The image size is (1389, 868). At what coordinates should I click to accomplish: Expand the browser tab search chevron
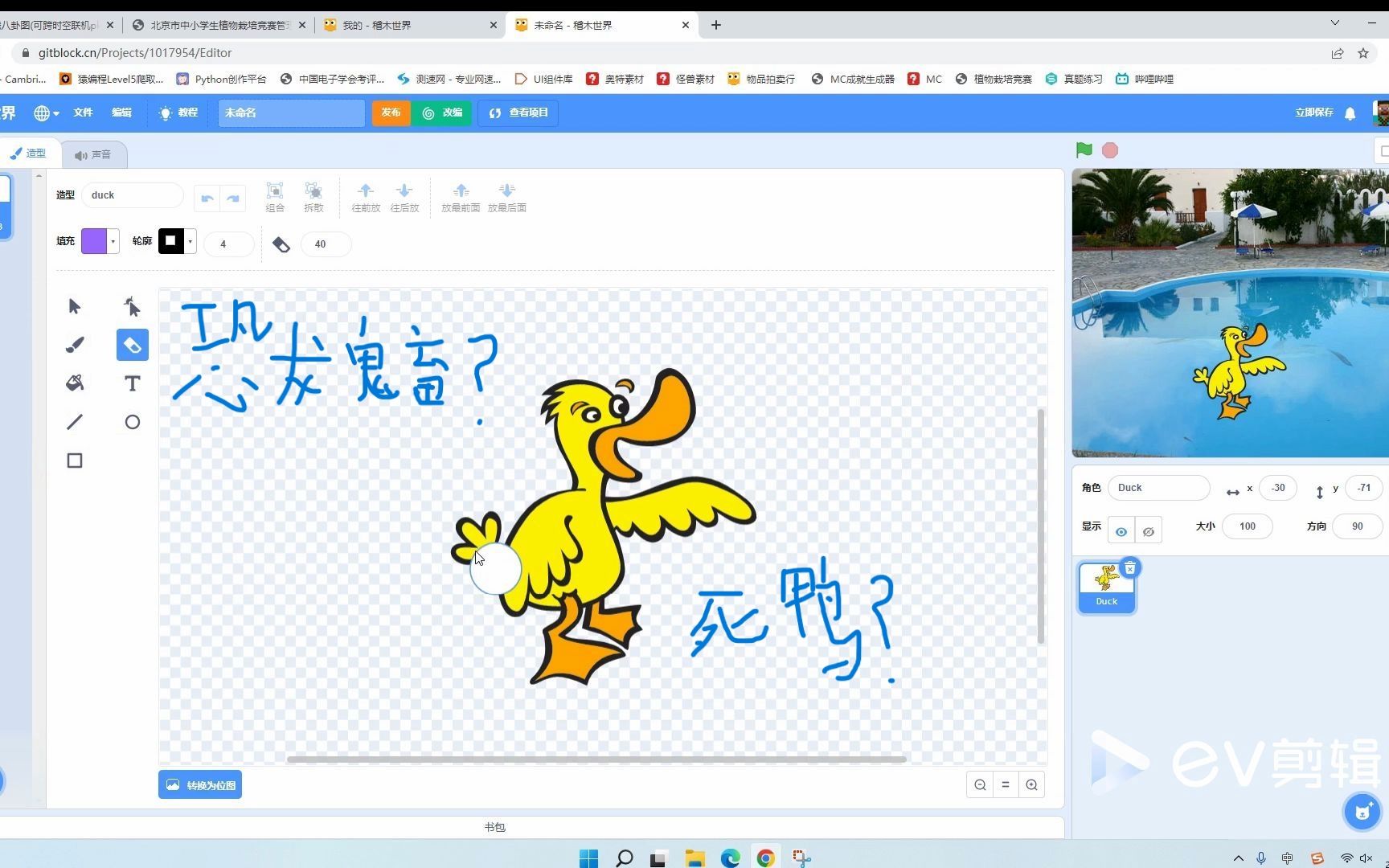pos(1335,23)
